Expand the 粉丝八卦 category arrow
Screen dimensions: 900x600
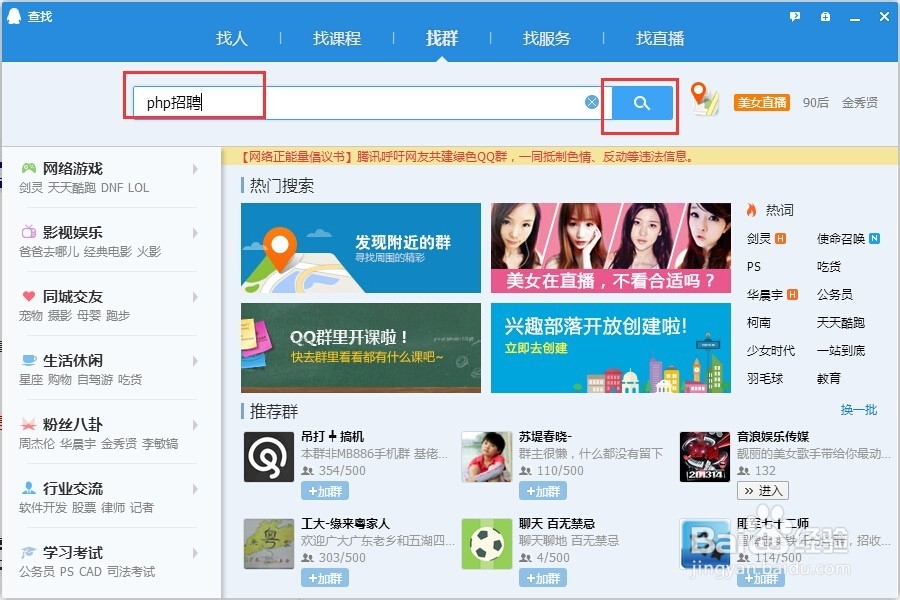point(195,425)
